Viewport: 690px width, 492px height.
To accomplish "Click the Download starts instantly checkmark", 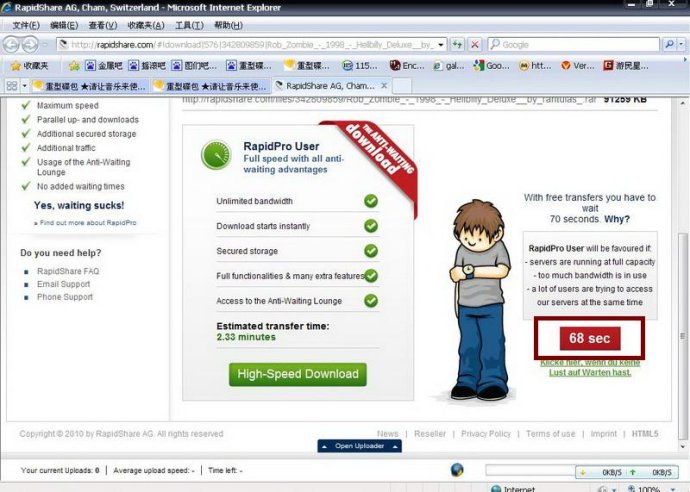I will point(371,226).
